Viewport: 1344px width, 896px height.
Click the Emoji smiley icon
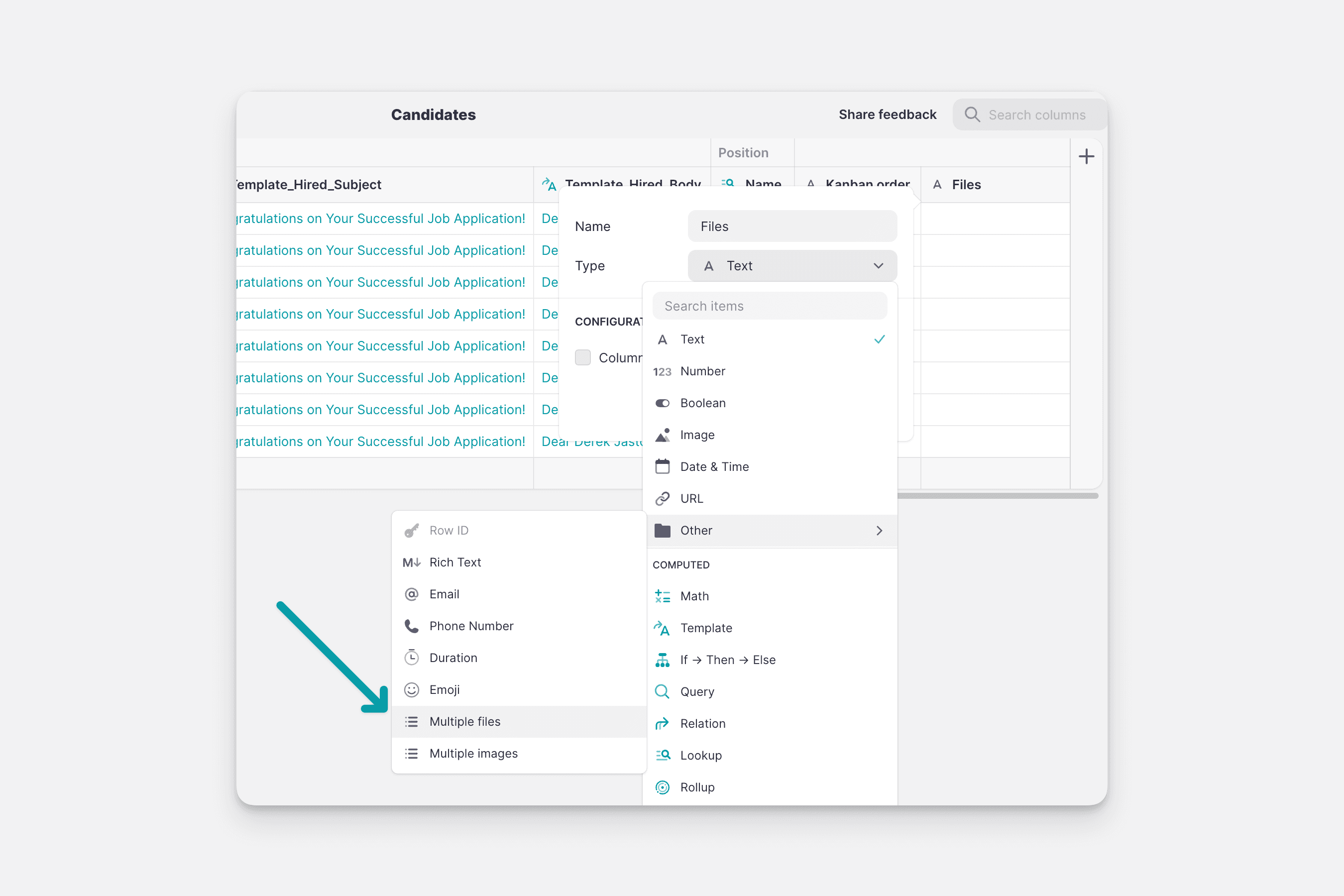point(412,690)
